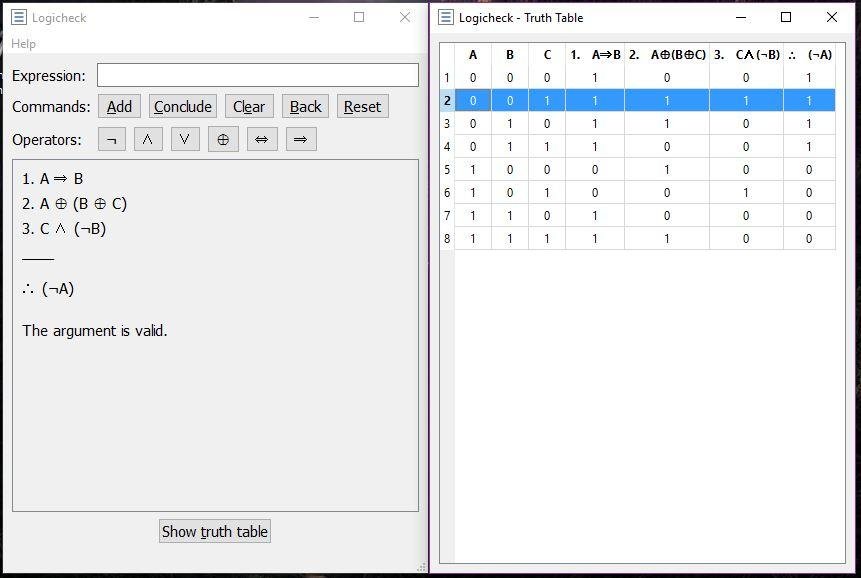The image size is (861, 578).
Task: Select premise line '1. A ⇒ B'
Action: [x=53, y=179]
